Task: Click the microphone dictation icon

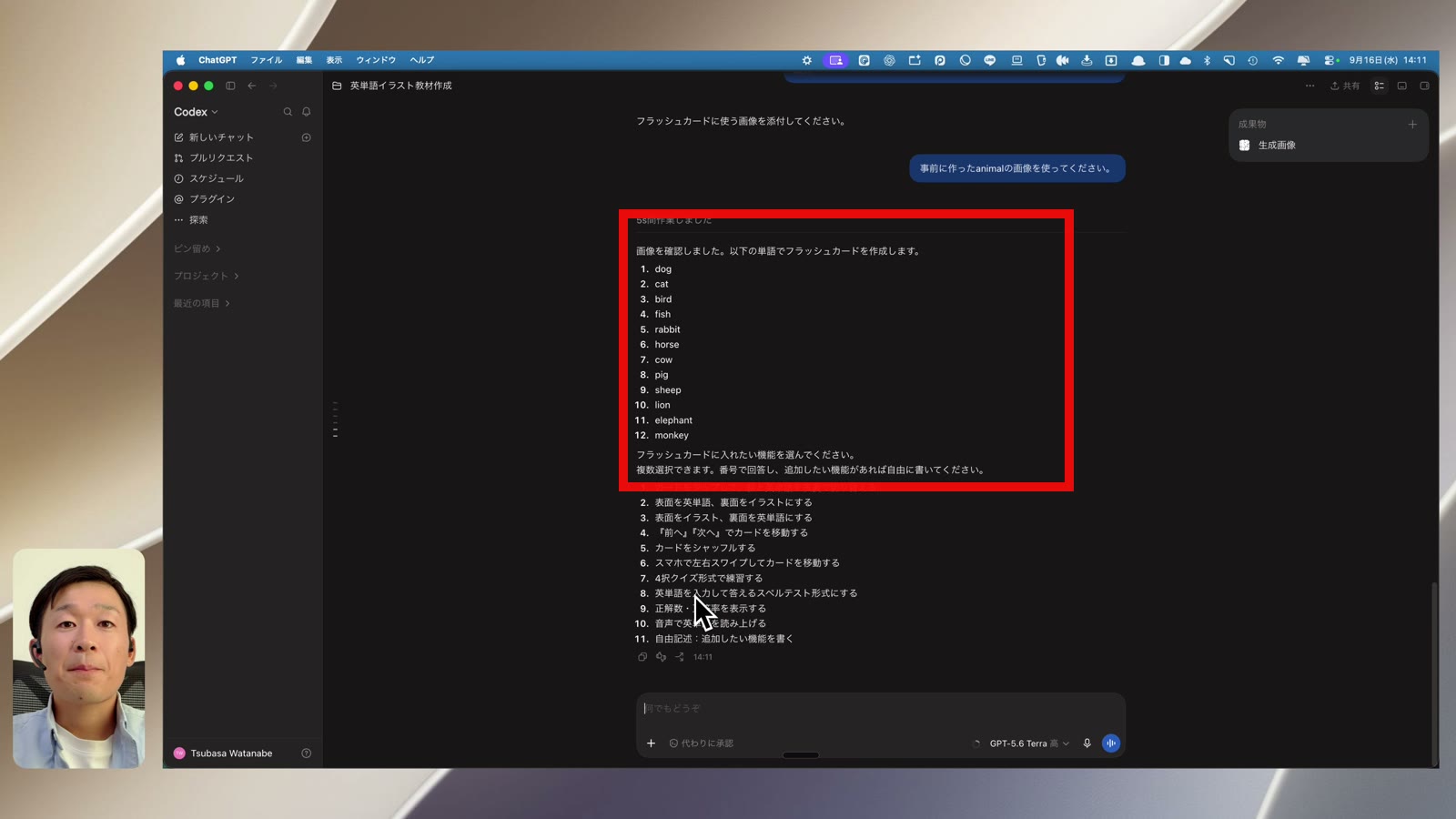Action: coord(1087,743)
